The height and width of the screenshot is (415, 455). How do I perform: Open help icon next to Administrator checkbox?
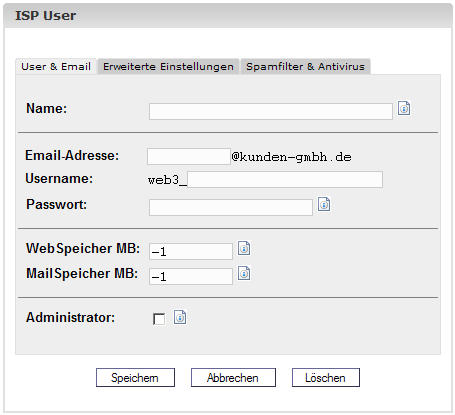tap(180, 317)
